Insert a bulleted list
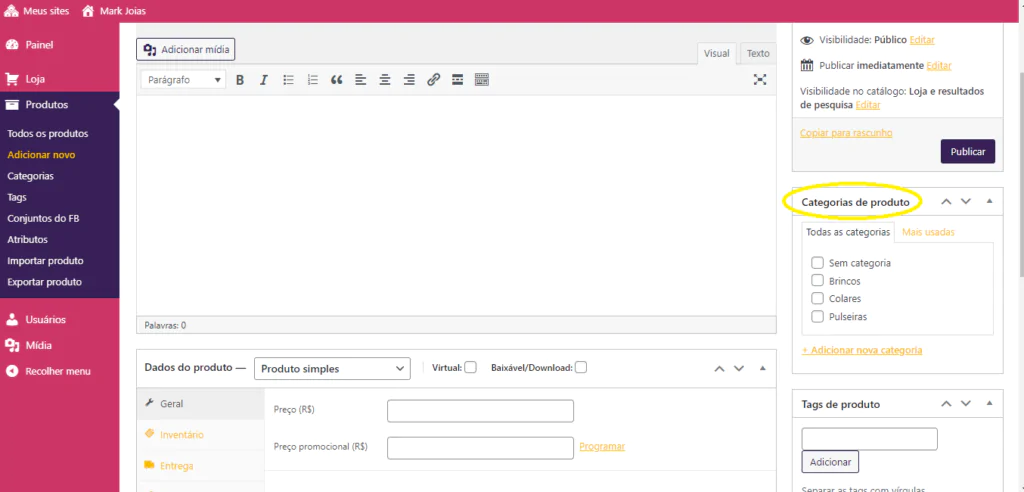 pyautogui.click(x=288, y=80)
